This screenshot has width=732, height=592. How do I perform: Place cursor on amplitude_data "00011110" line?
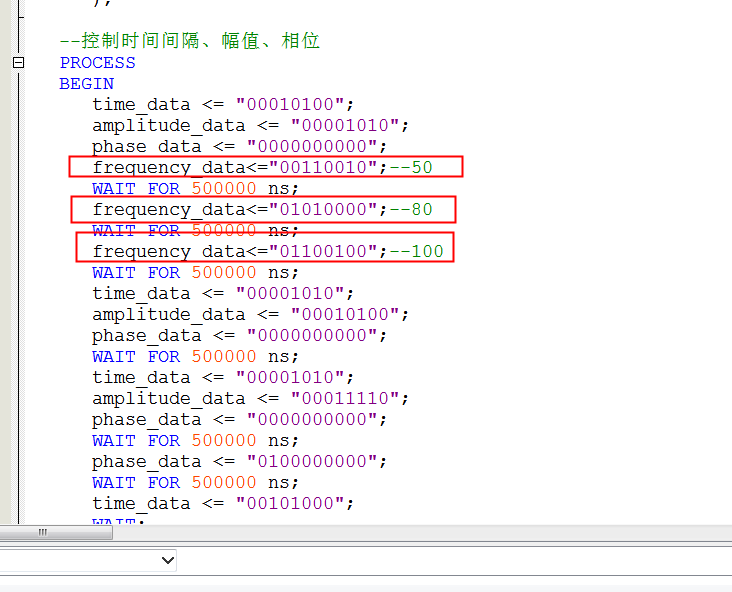point(250,399)
